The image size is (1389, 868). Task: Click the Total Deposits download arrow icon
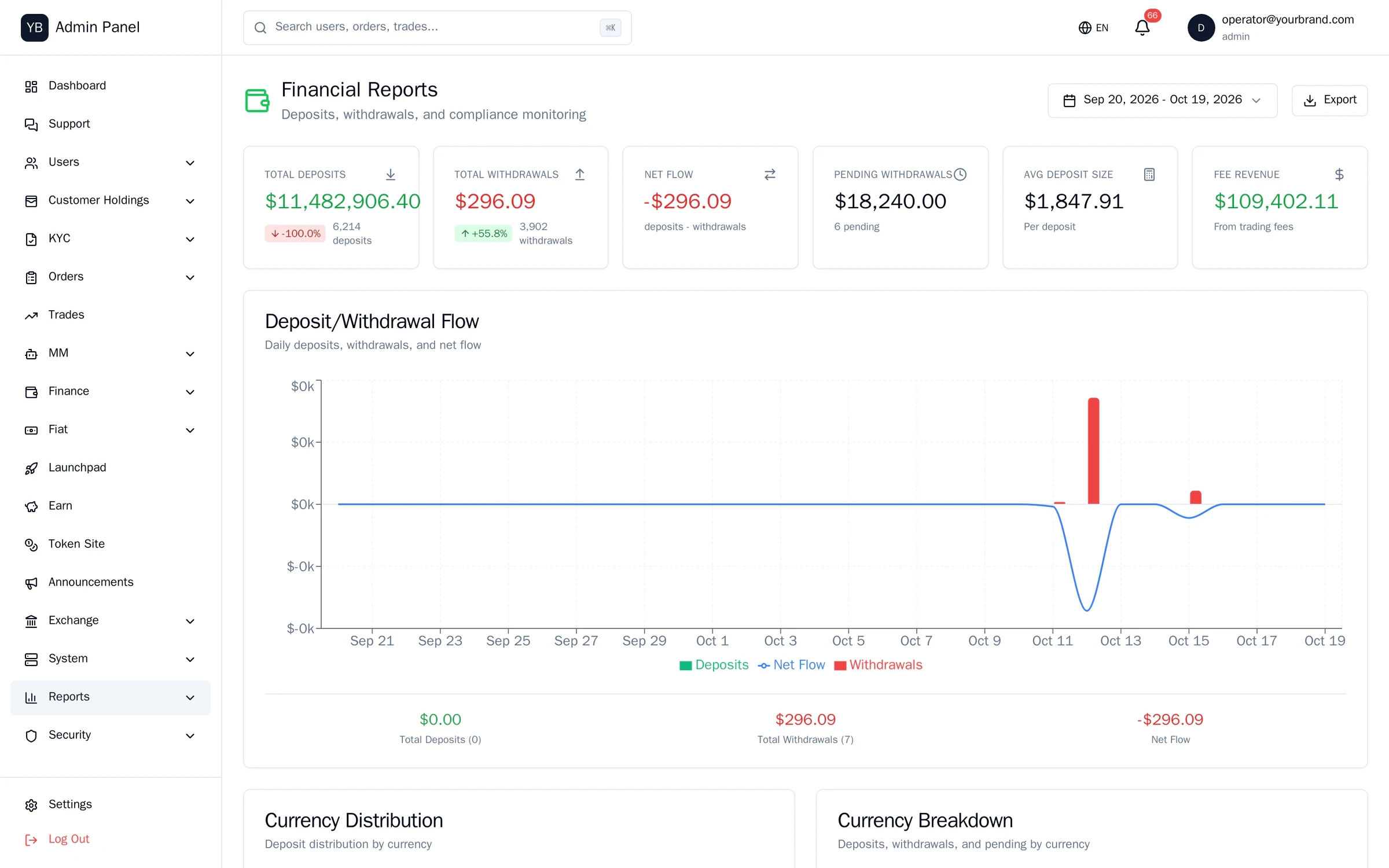click(391, 174)
